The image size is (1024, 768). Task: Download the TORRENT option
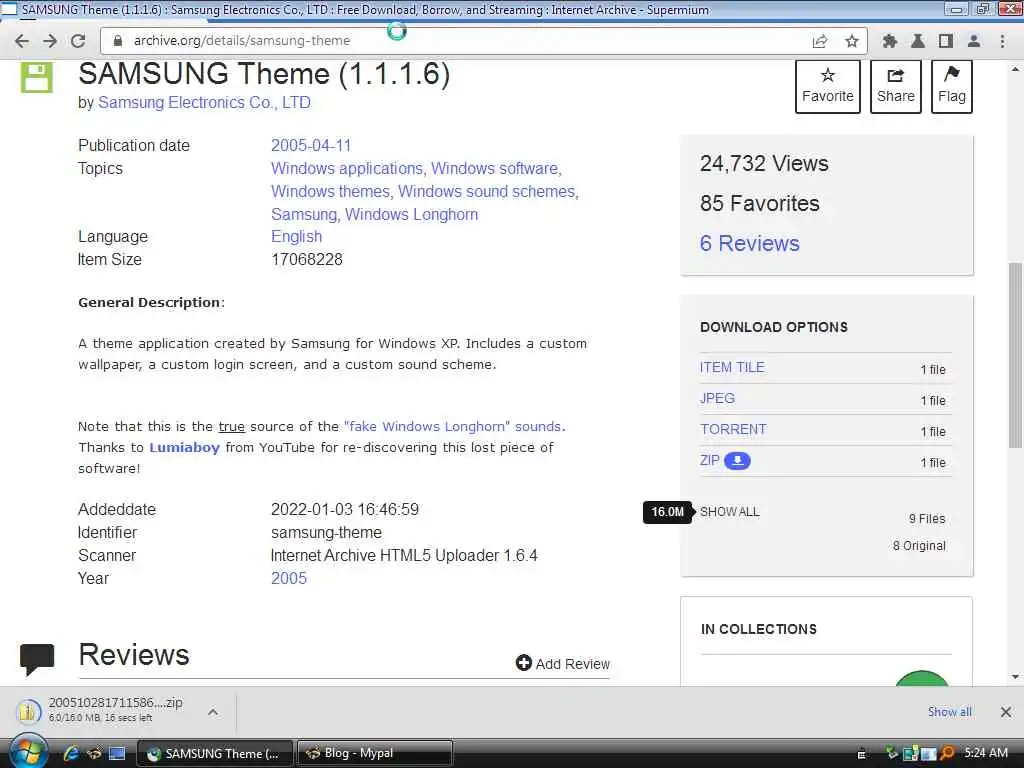click(733, 429)
